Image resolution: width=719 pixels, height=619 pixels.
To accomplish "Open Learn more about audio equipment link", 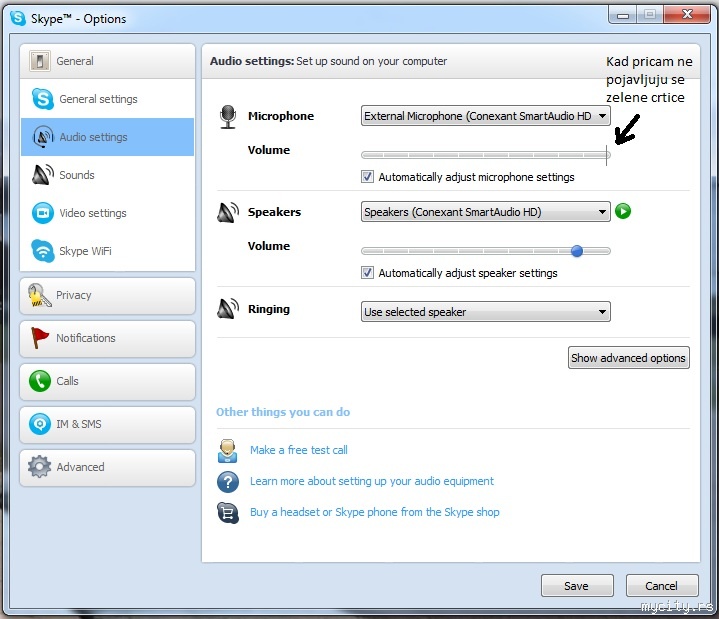I will [x=372, y=481].
